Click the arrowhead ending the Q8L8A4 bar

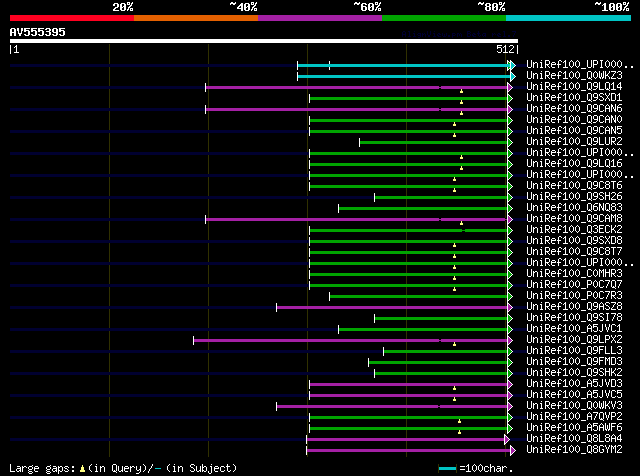pyautogui.click(x=507, y=440)
